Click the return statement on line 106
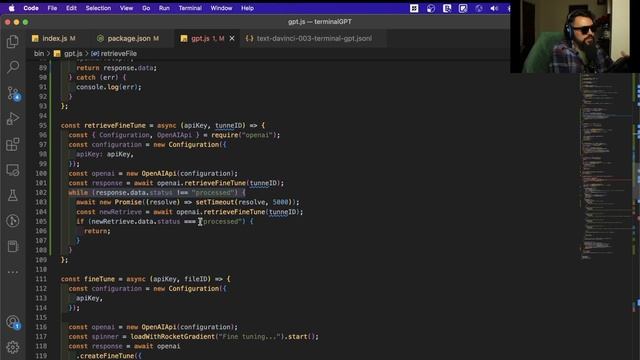 pos(96,231)
